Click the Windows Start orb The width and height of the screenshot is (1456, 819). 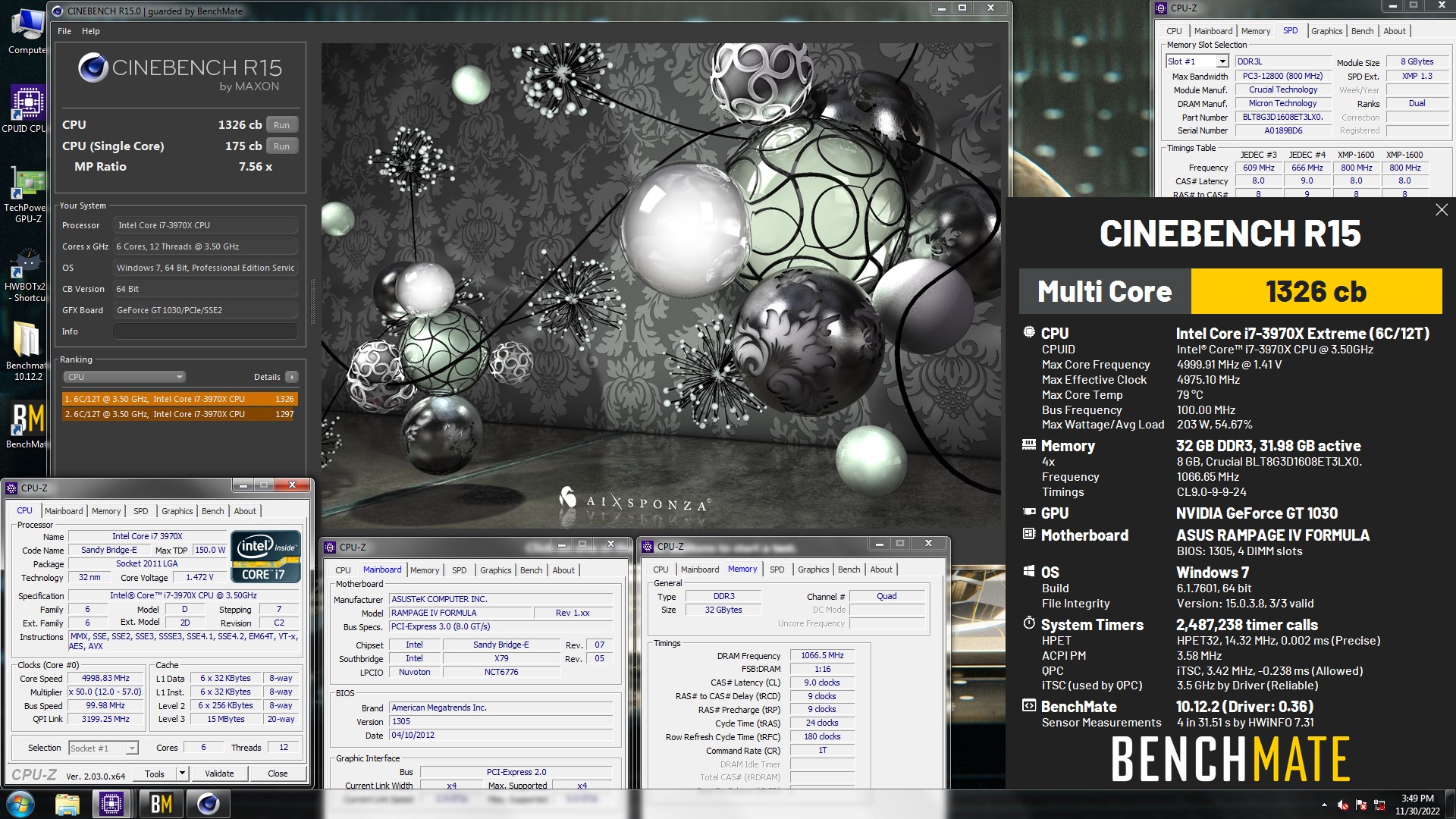tap(20, 804)
